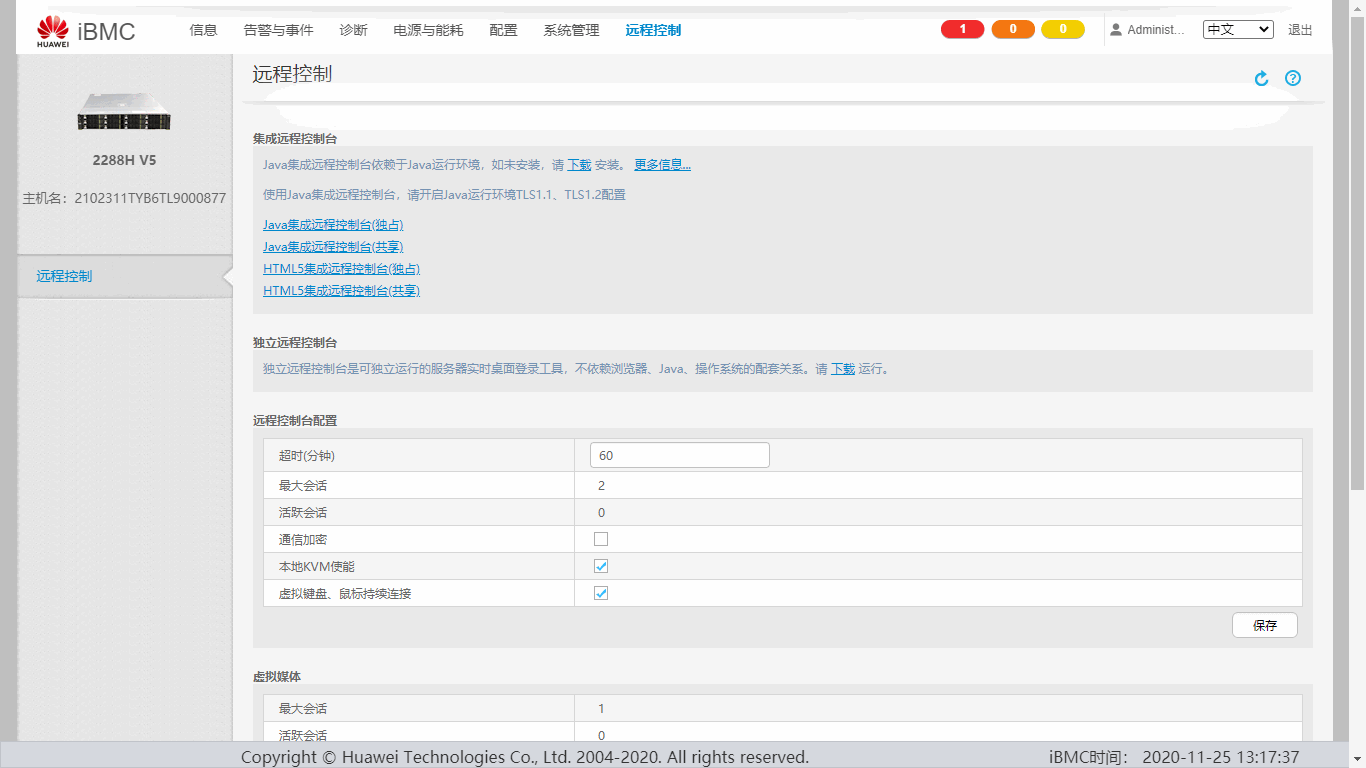This screenshot has width=1366, height=768.
Task: Click the 保存 button
Action: coord(1264,625)
